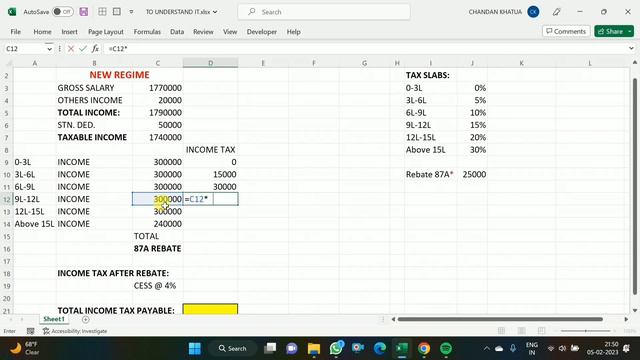This screenshot has width=640, height=360.
Task: Click the Borders grid icon in quick access
Action: [102, 12]
